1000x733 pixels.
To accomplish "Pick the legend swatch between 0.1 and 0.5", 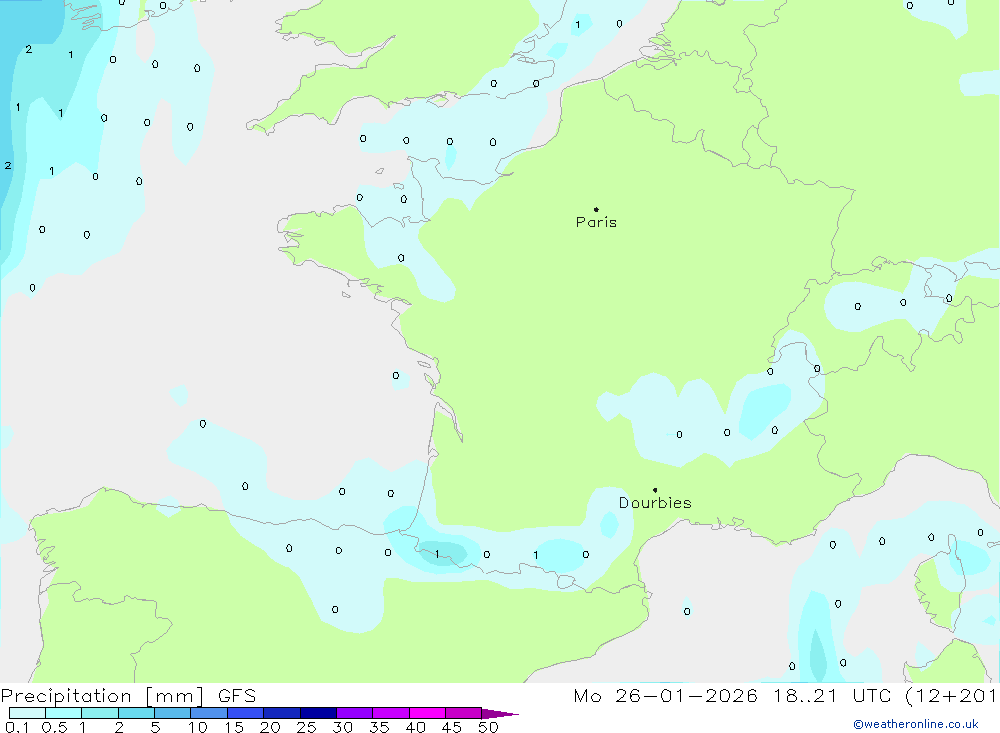I will pyautogui.click(x=27, y=713).
